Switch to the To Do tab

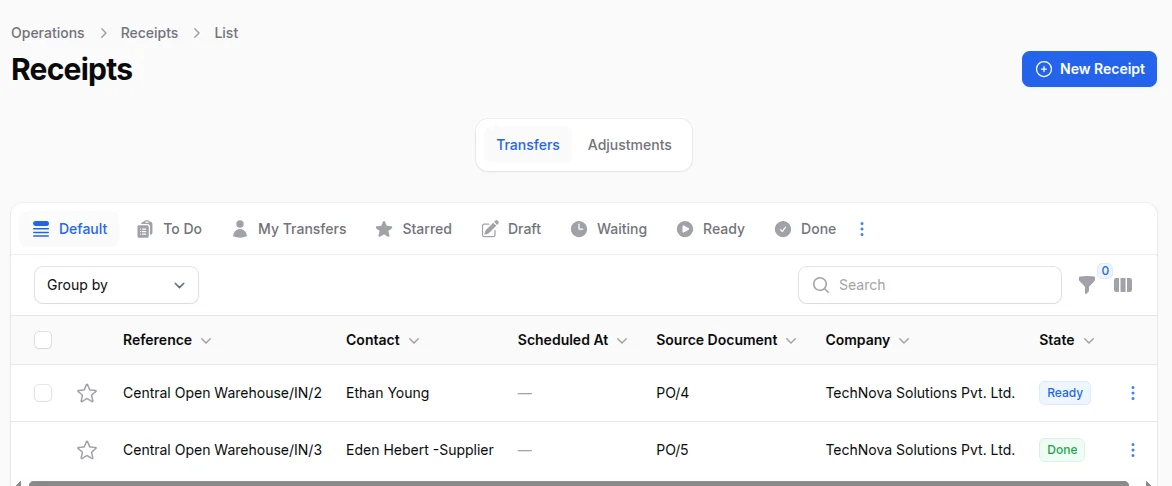point(169,229)
